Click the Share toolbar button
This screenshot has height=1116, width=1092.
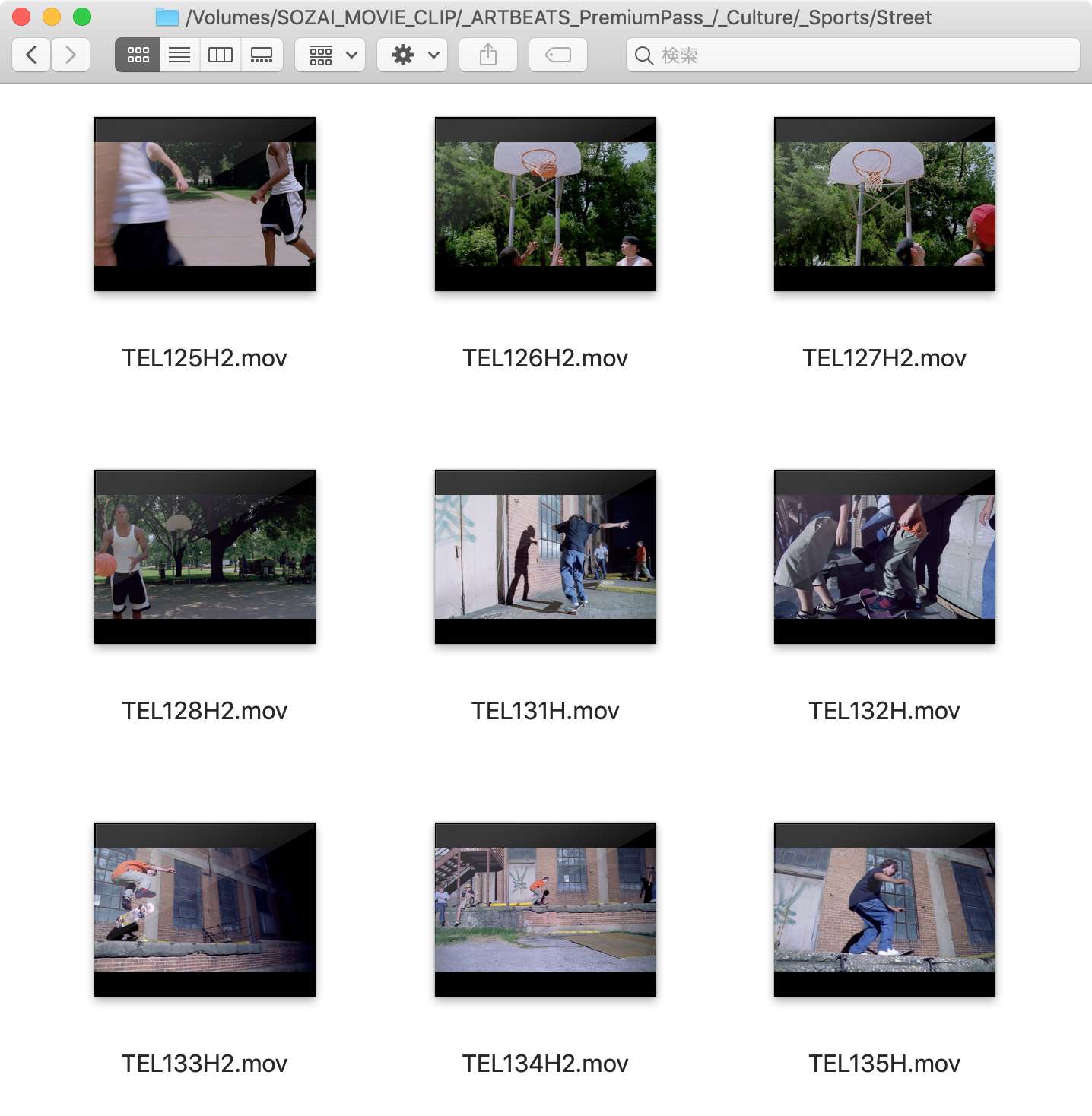coord(488,55)
